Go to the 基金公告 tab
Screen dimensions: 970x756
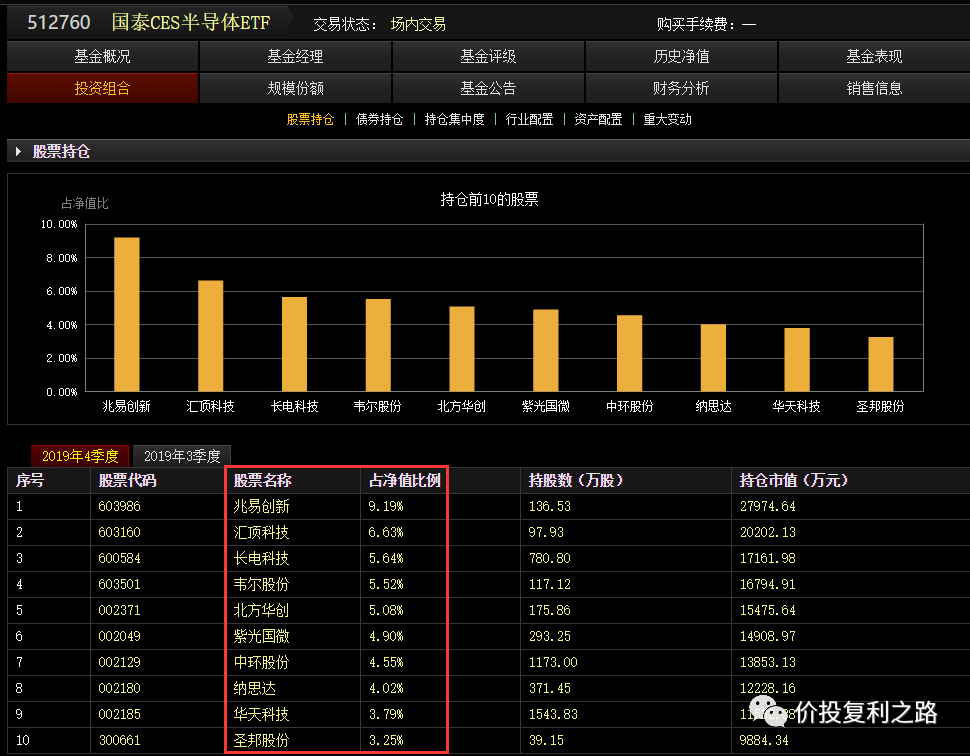488,88
